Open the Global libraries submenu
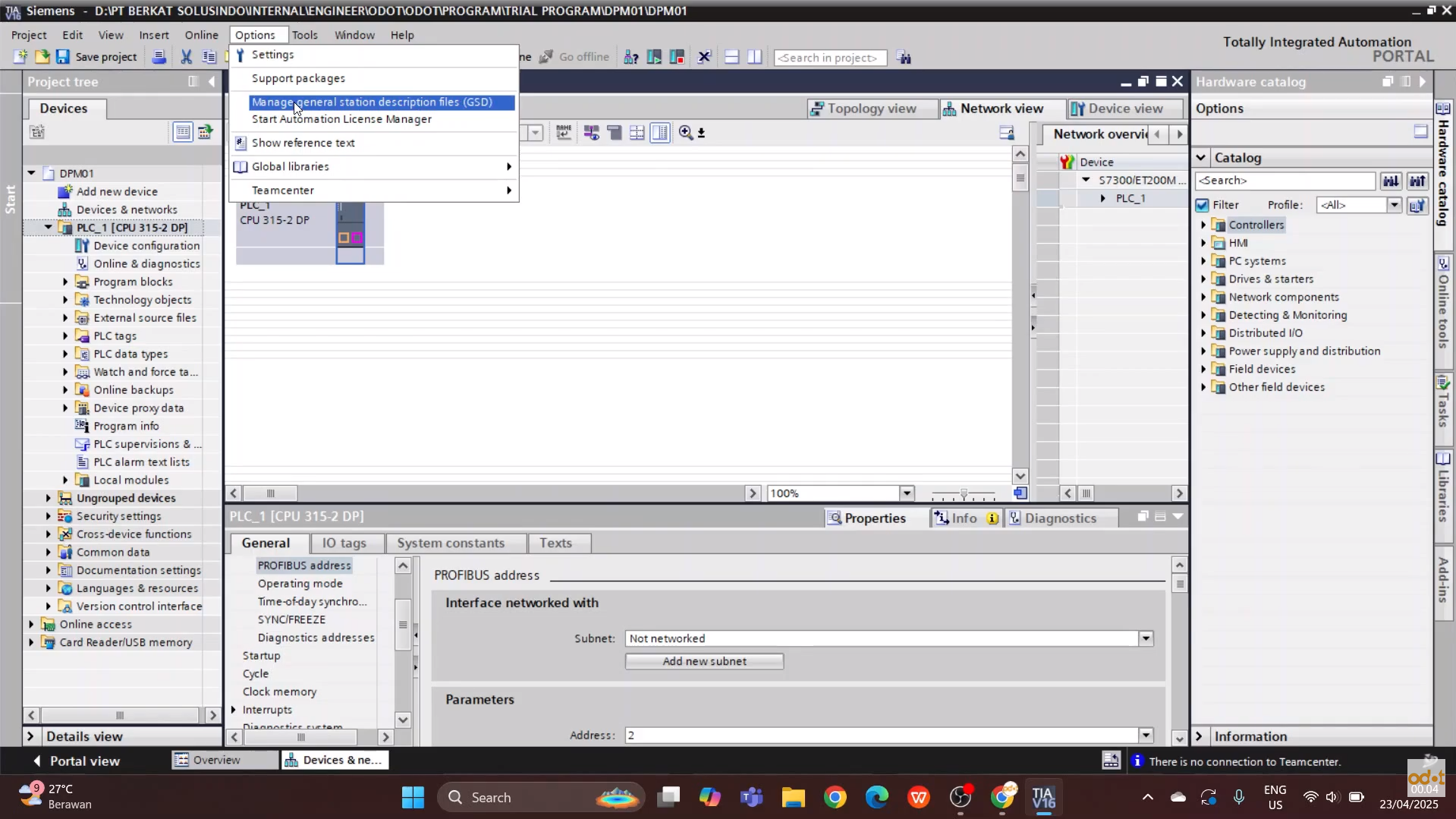This screenshot has width=1456, height=819. (x=374, y=167)
